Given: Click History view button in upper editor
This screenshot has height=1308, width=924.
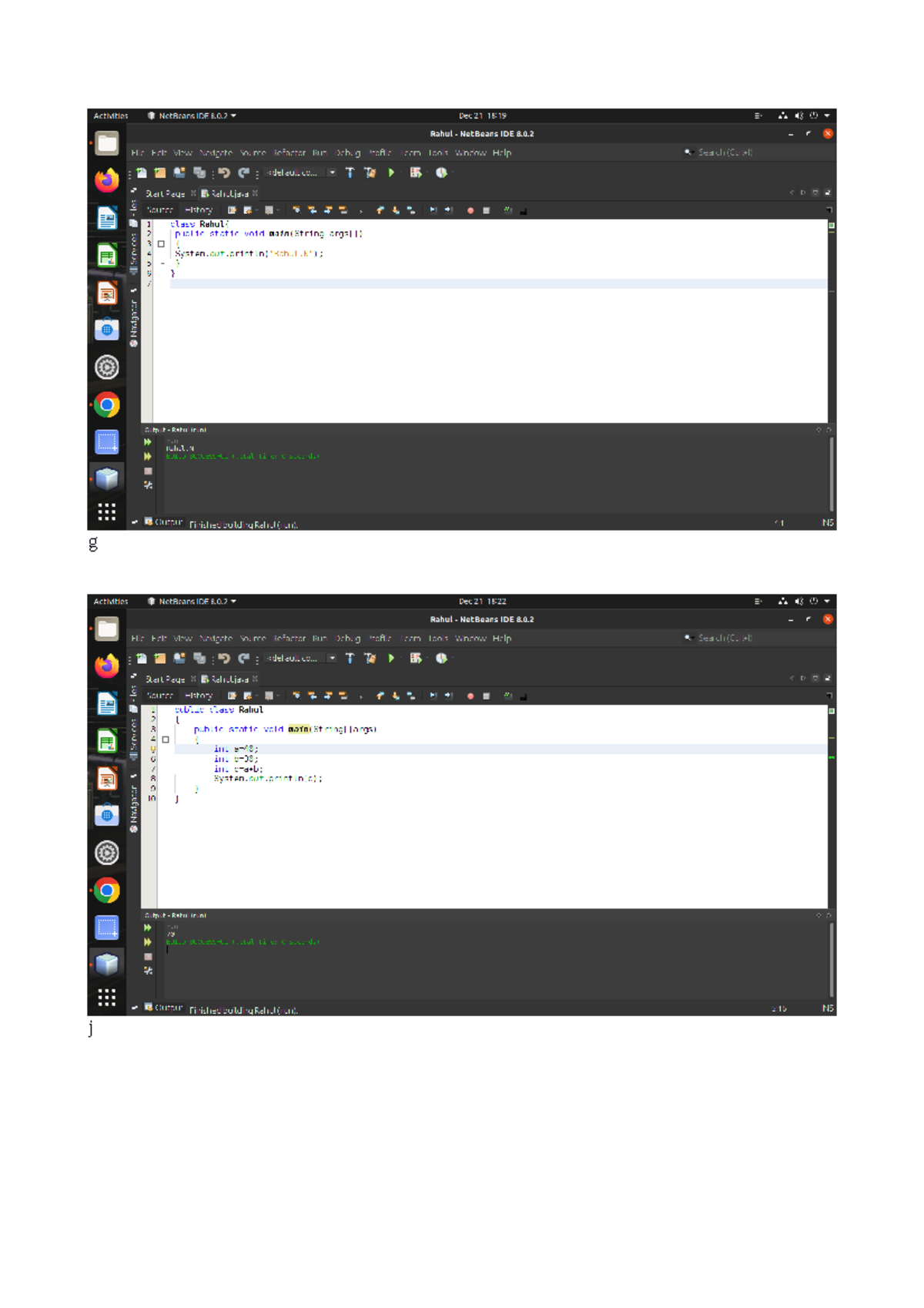Looking at the screenshot, I should (199, 210).
